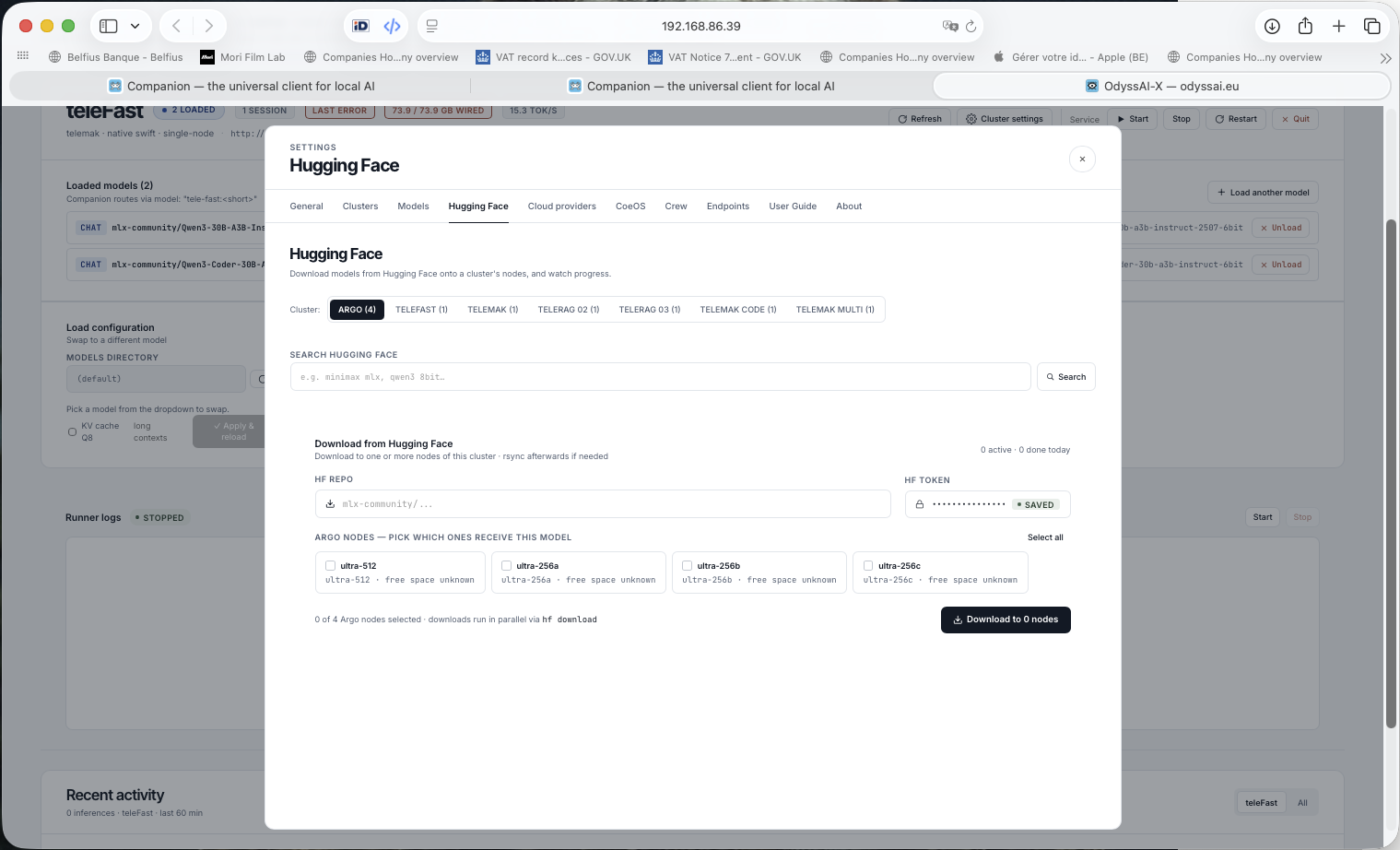Click Start under Runner logs
1400x850 pixels.
pyautogui.click(x=1263, y=517)
